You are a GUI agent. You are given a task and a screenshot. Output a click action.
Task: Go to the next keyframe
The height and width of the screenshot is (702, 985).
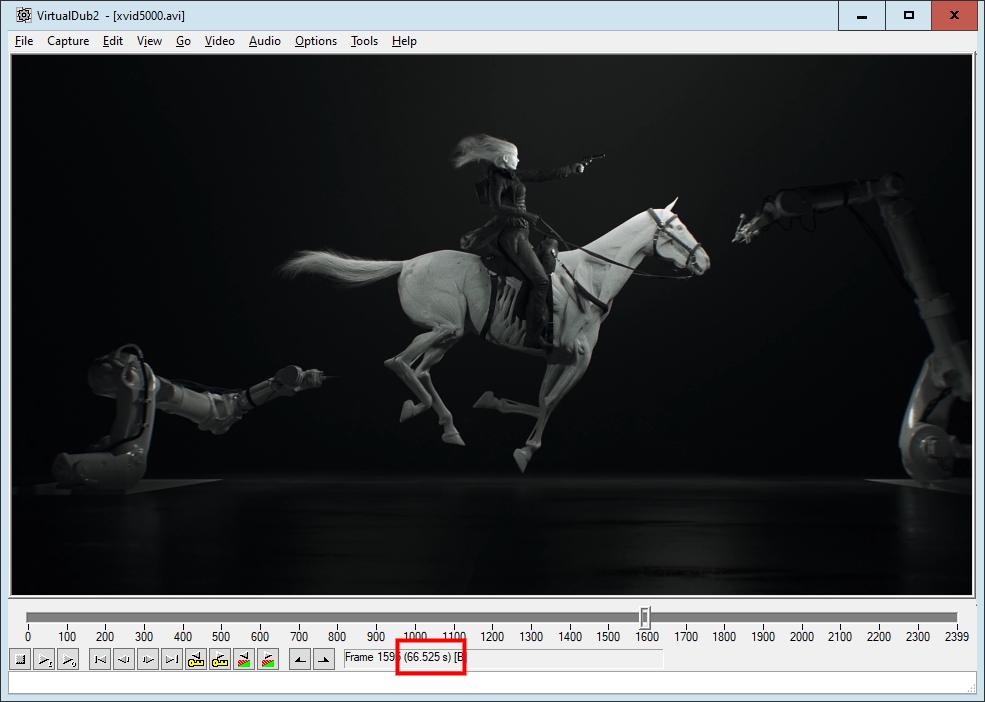[220, 659]
